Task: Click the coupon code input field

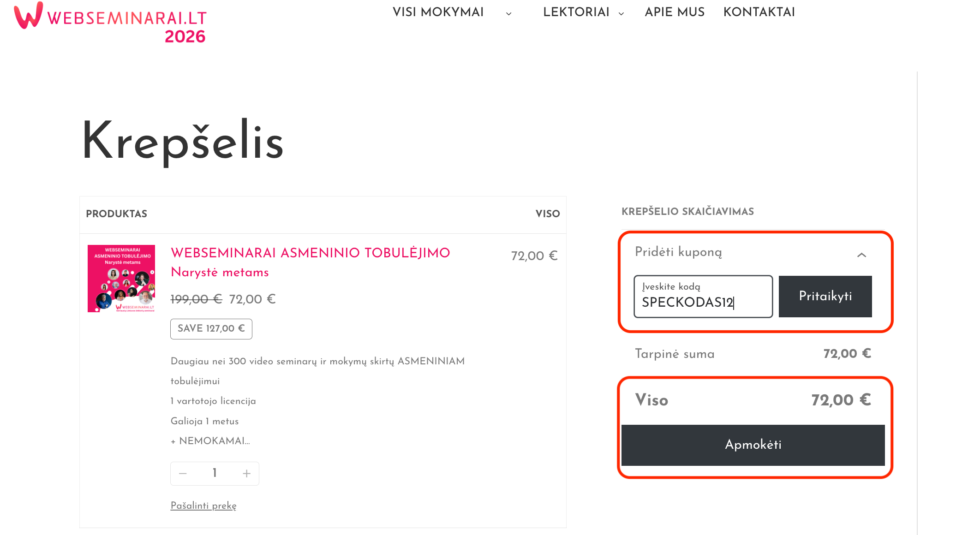Action: (x=703, y=297)
